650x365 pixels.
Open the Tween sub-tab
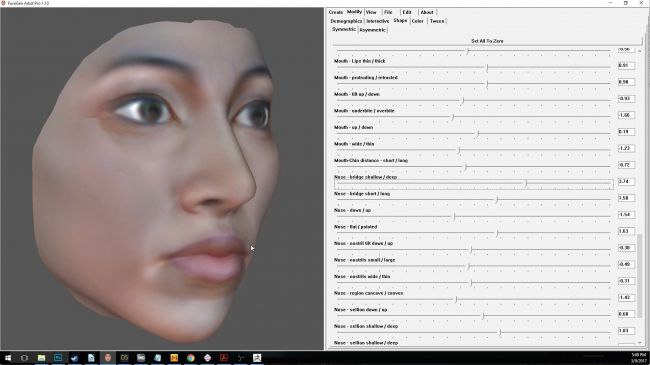point(437,21)
